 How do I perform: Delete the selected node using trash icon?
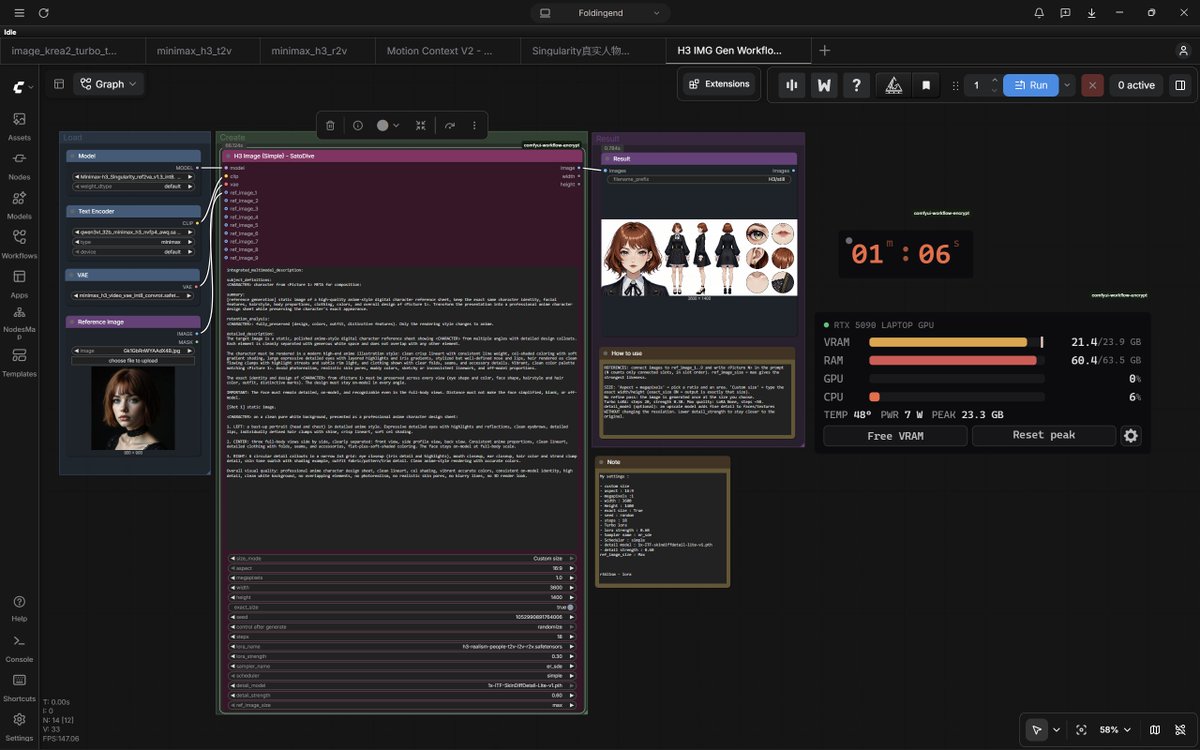click(x=330, y=125)
